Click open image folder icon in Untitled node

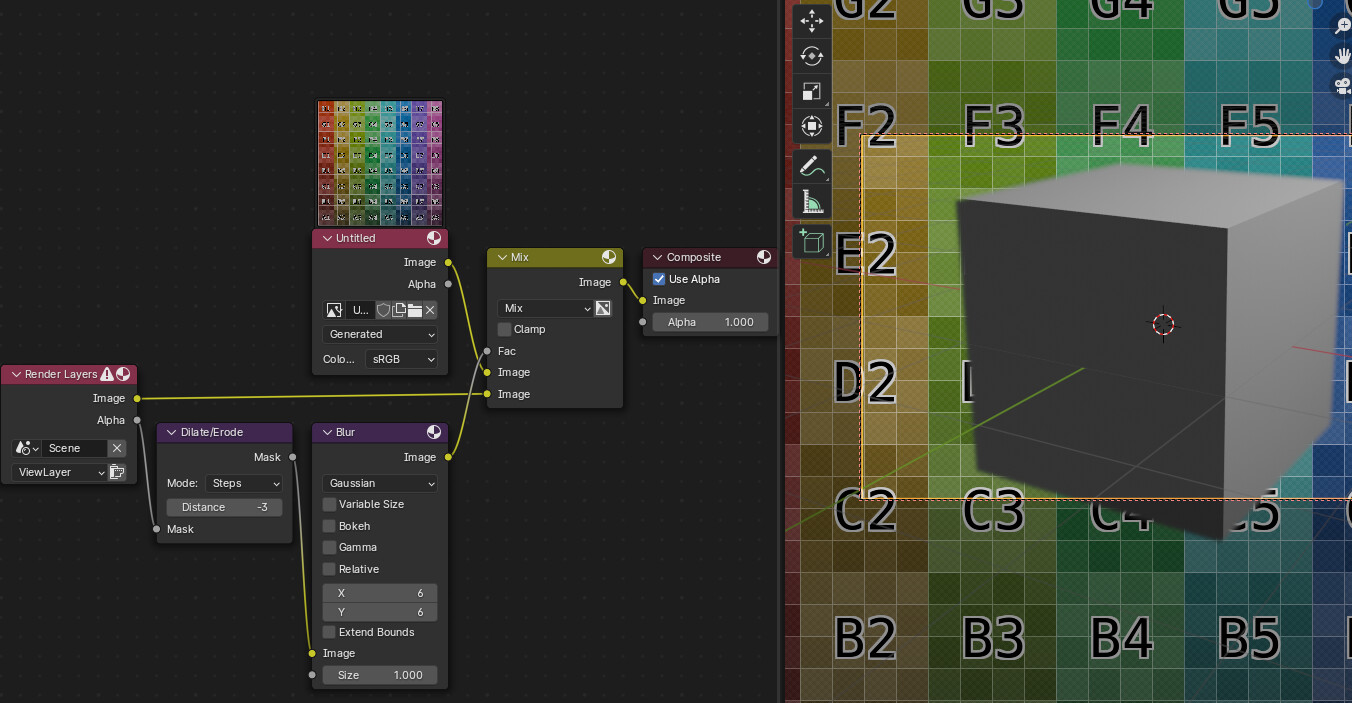[414, 310]
